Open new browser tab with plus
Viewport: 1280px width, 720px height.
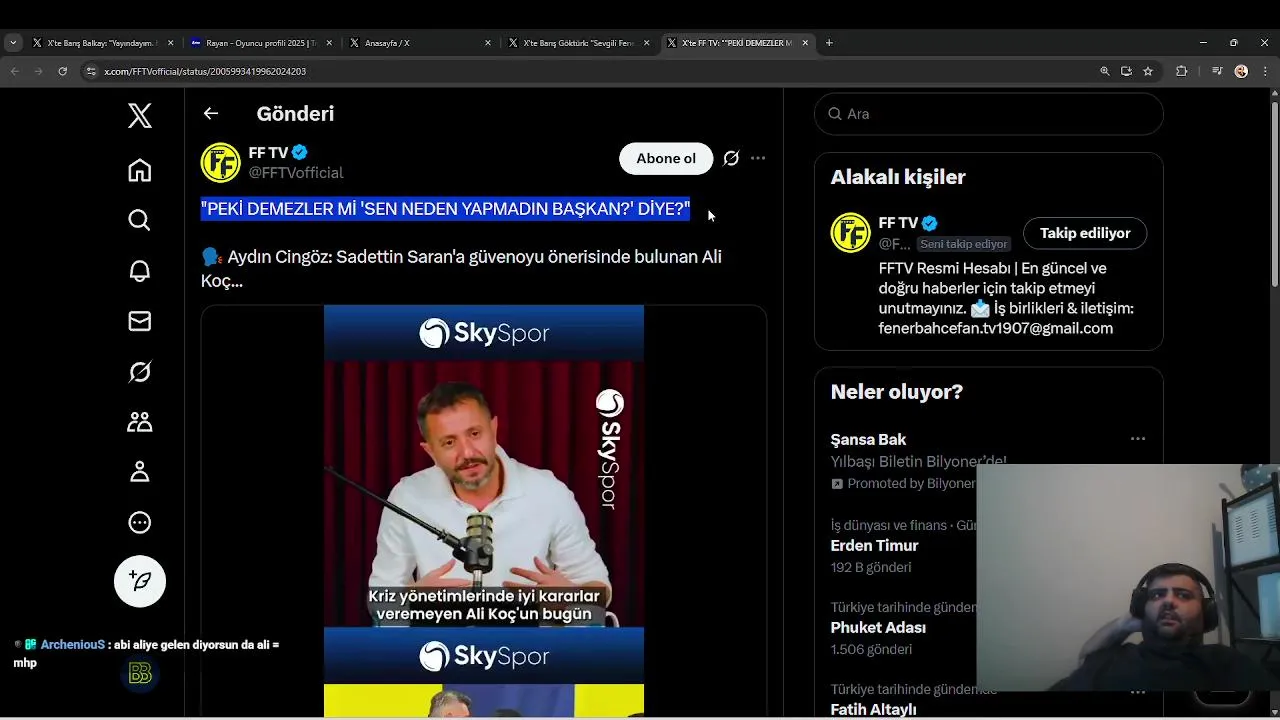pyautogui.click(x=829, y=43)
